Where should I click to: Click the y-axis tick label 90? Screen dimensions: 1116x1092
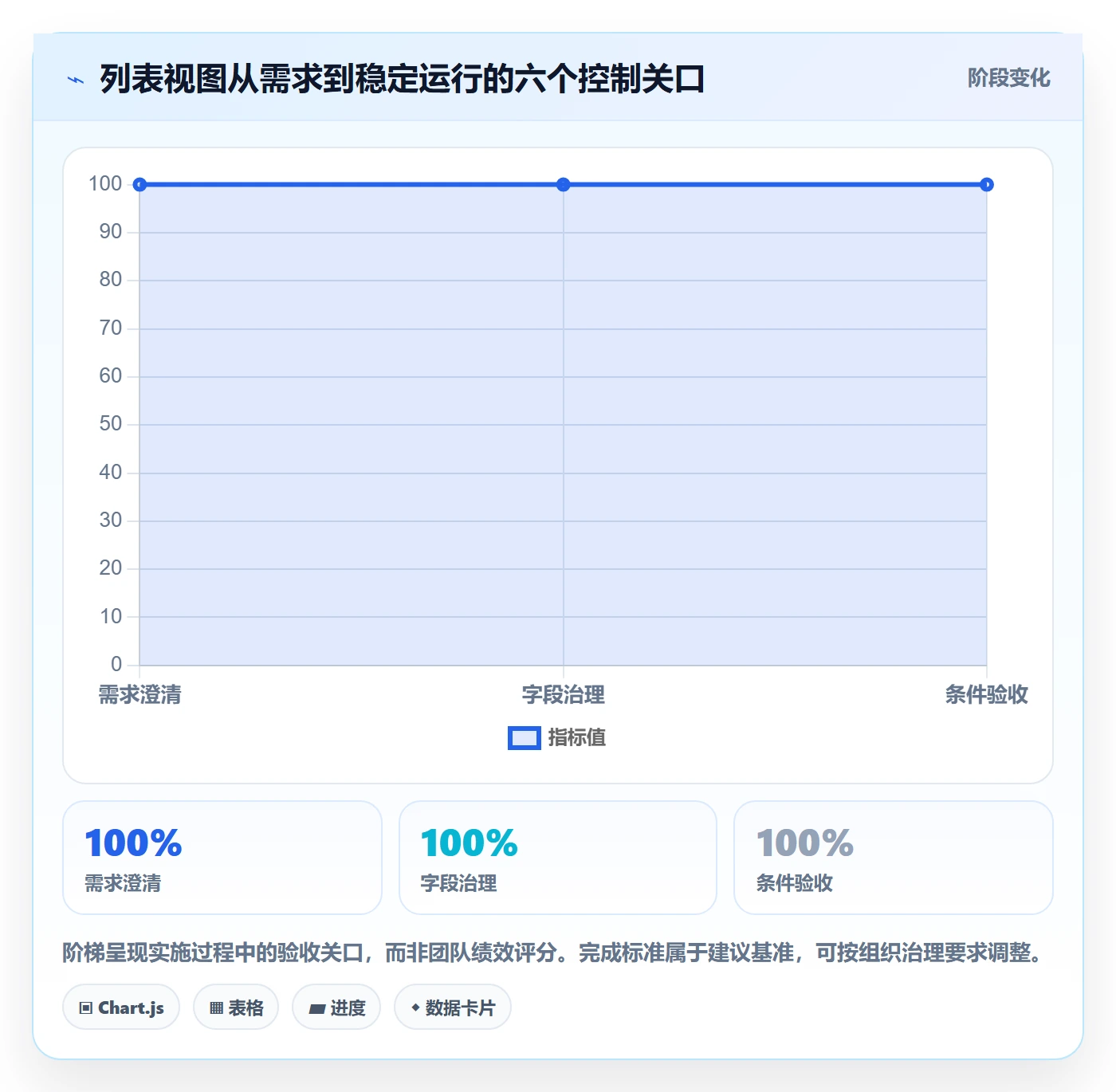point(111,232)
